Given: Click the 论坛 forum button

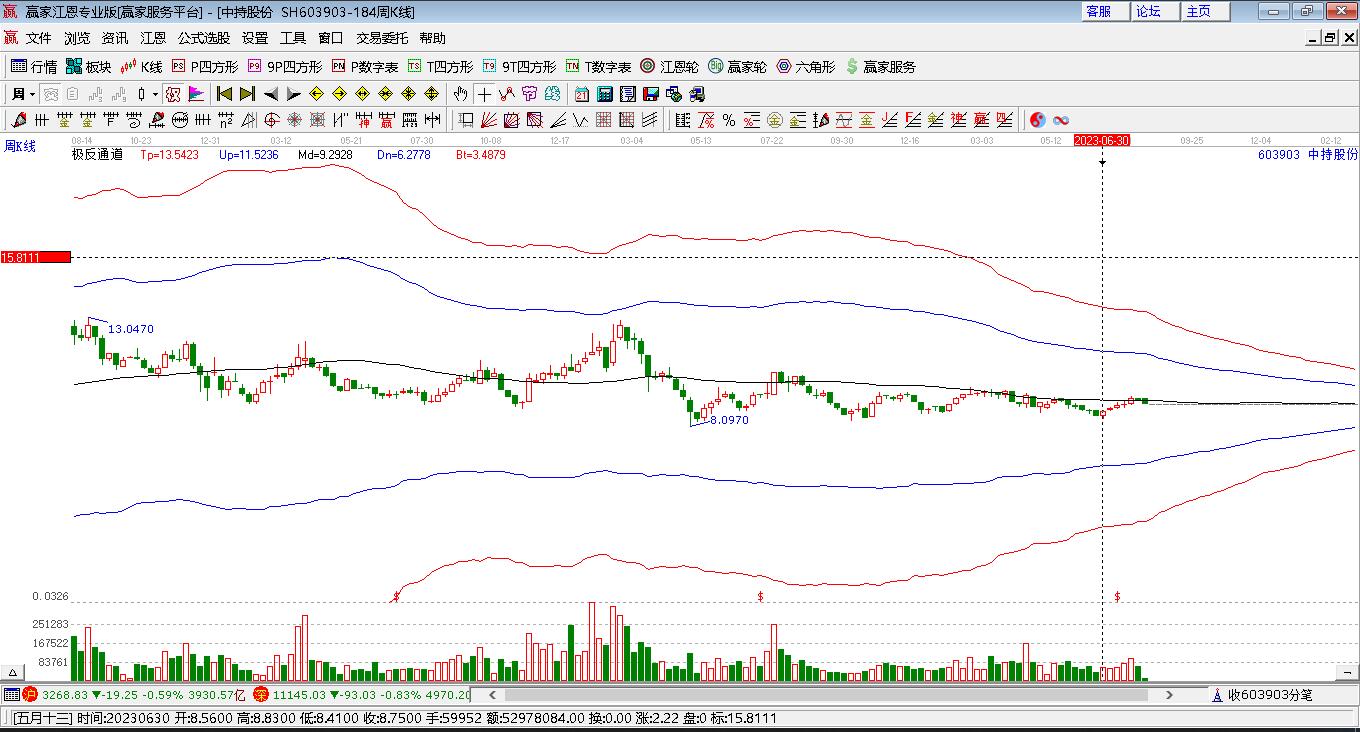Looking at the screenshot, I should (x=1148, y=11).
